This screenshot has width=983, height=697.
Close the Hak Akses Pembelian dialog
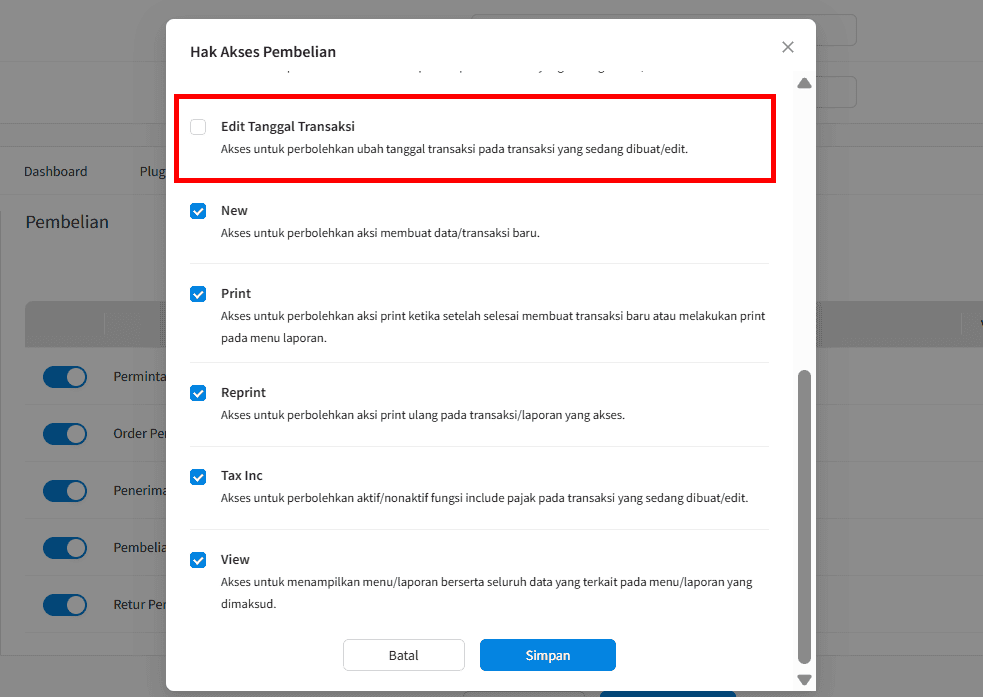(x=788, y=47)
